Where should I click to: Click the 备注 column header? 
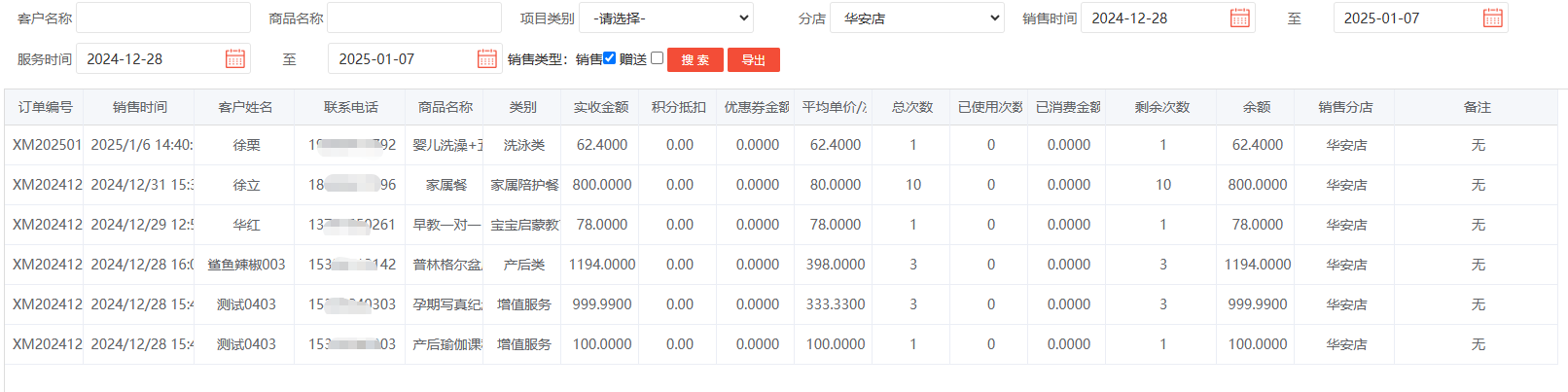[x=1478, y=107]
